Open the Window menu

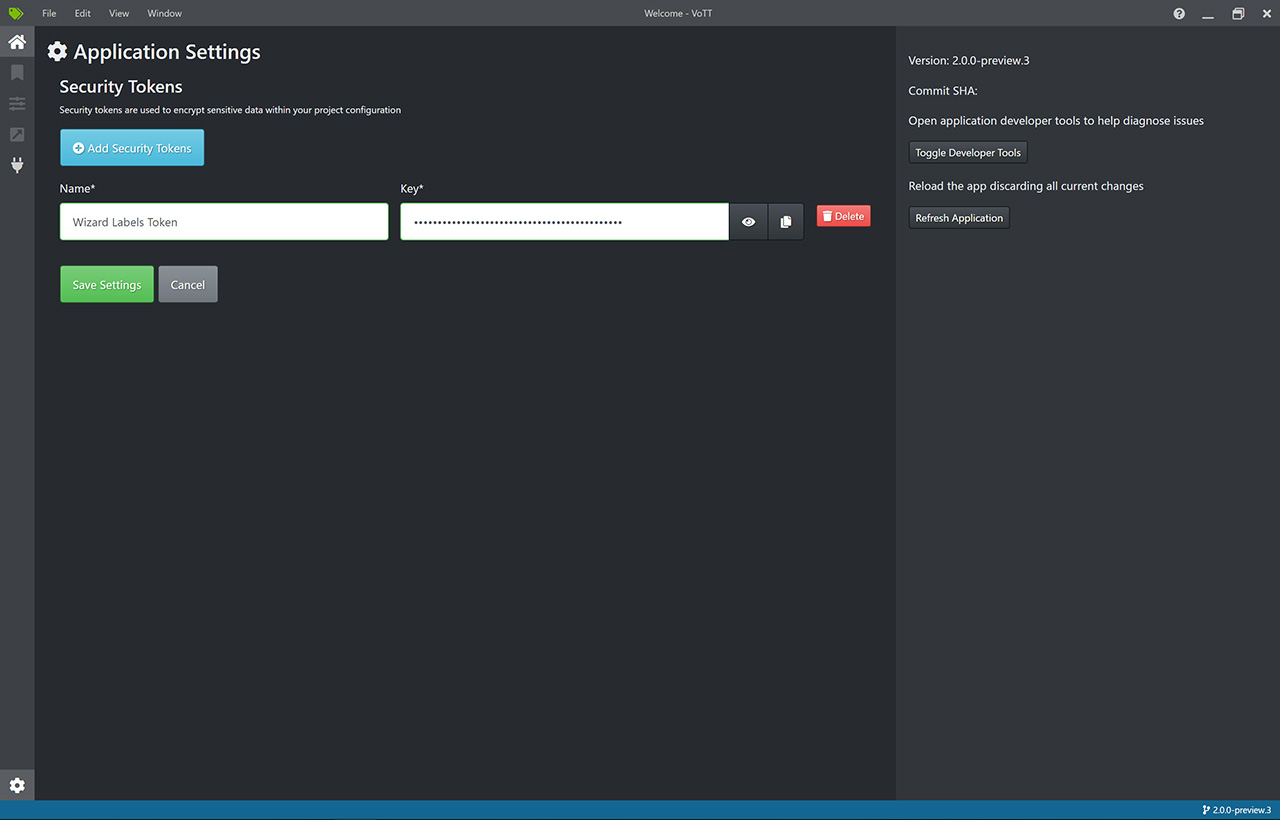point(164,13)
